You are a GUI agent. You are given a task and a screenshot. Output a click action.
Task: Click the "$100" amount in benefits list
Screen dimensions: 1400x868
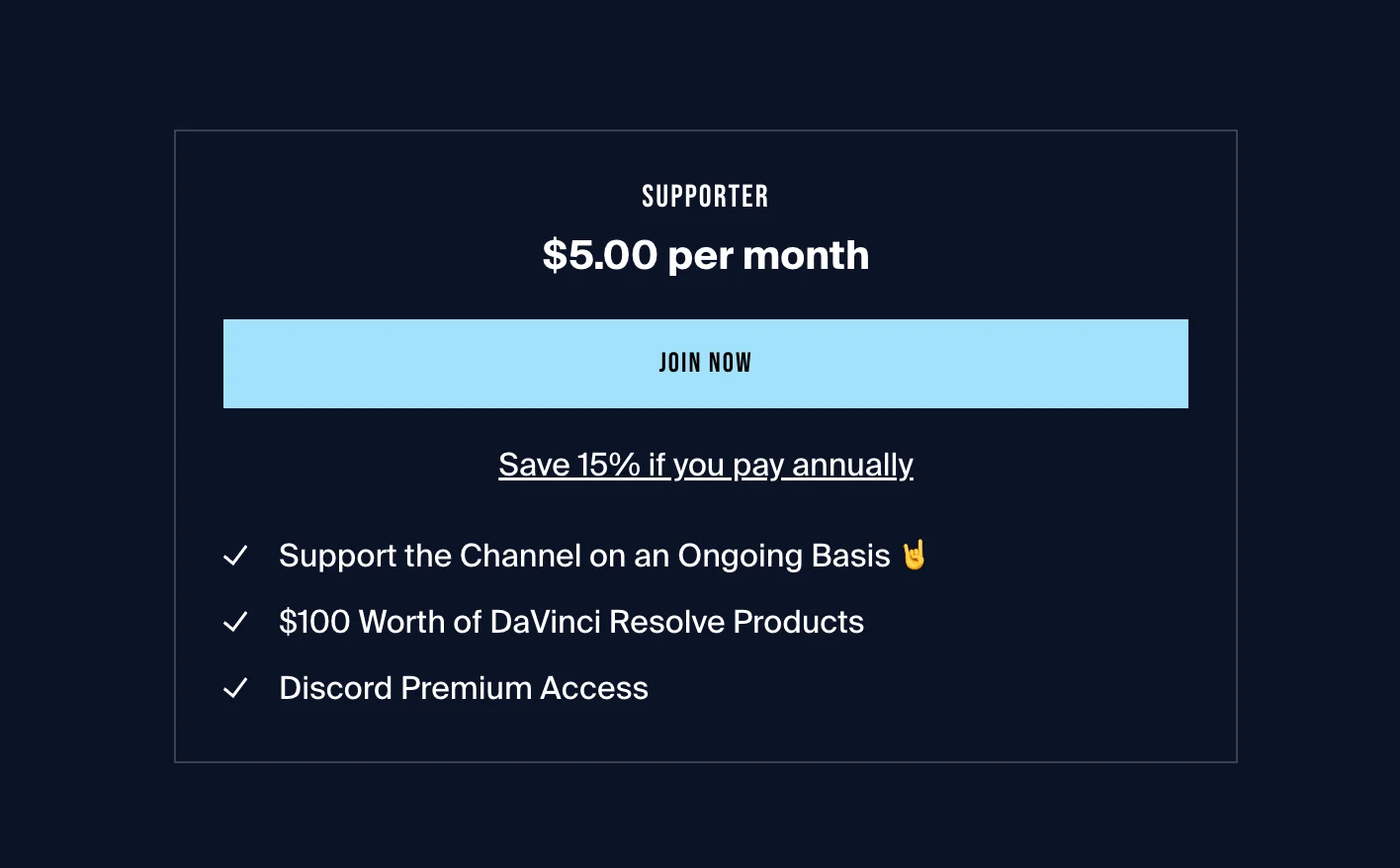click(314, 622)
